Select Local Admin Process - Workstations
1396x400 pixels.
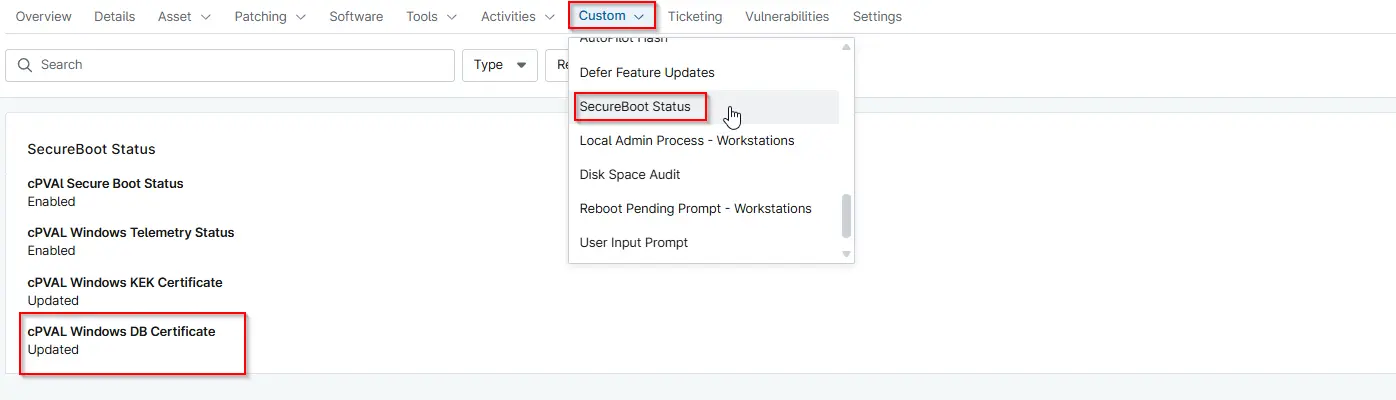(x=687, y=141)
